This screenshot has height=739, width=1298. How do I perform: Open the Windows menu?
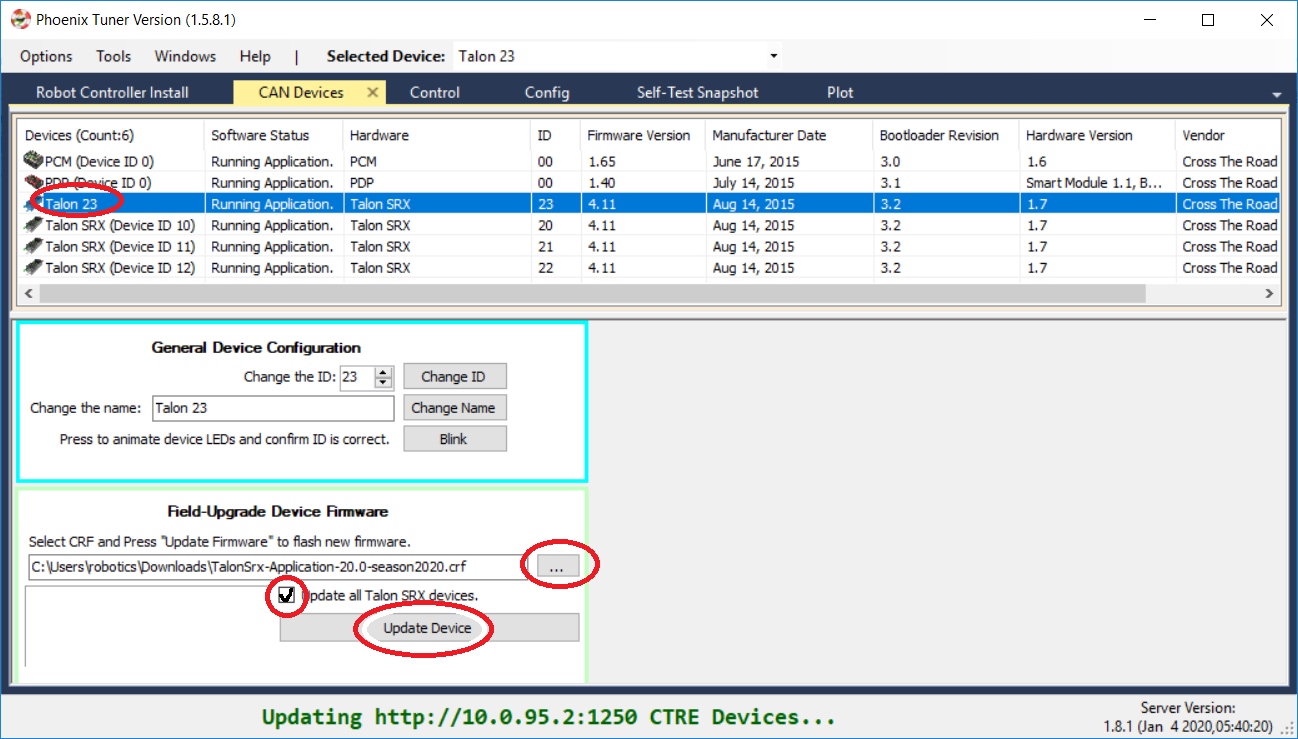(x=185, y=56)
